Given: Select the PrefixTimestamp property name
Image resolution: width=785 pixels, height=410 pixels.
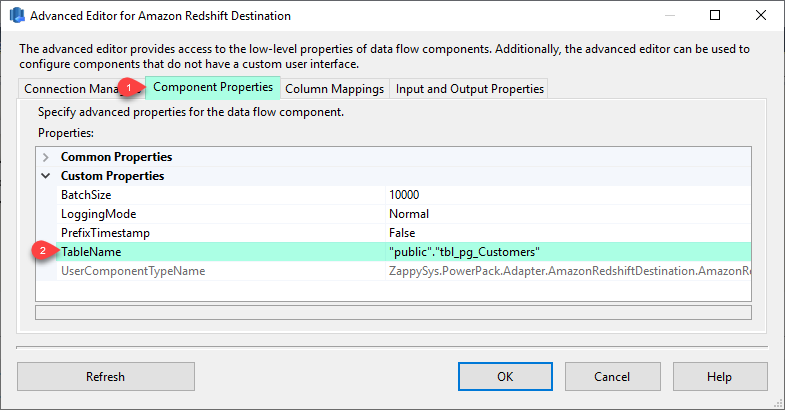Looking at the screenshot, I should pyautogui.click(x=105, y=233).
